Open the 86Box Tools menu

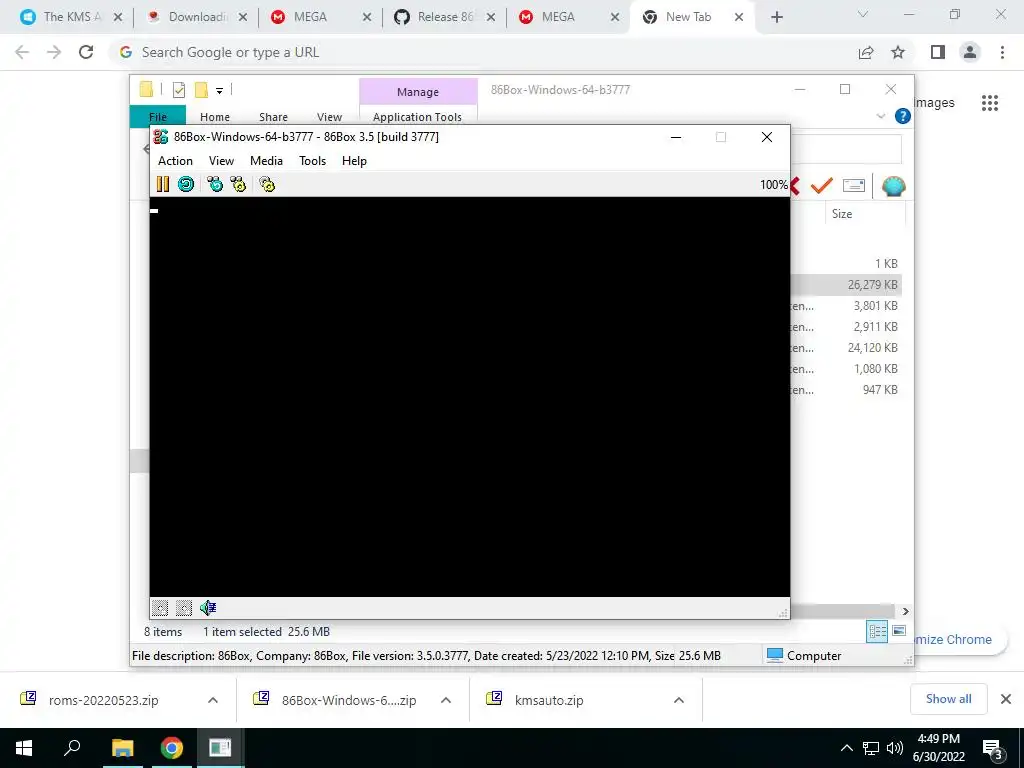[x=313, y=161]
